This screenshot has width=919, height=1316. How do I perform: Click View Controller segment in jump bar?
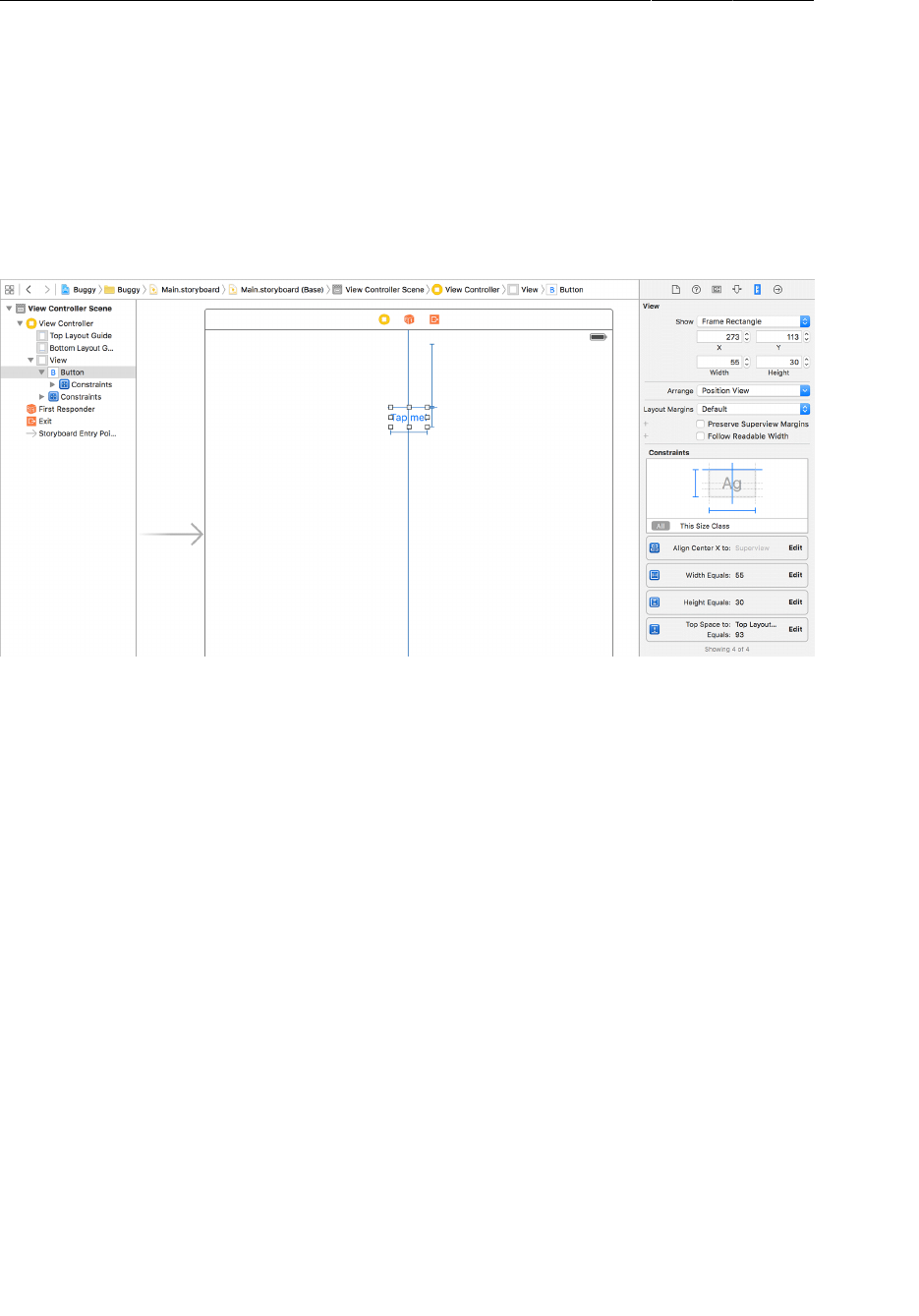[466, 290]
